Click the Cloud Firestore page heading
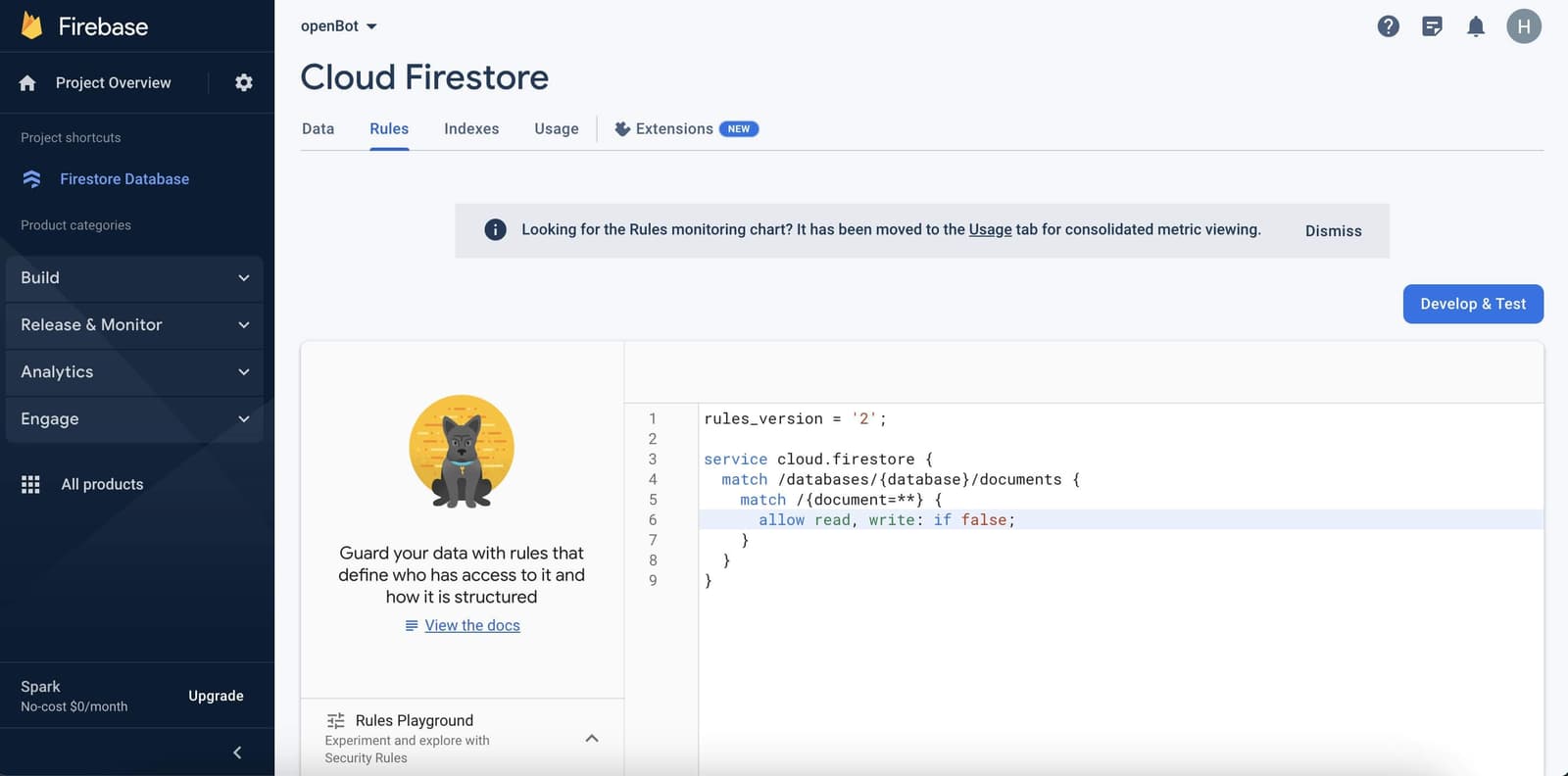Viewport: 1568px width, 776px height. click(x=424, y=77)
